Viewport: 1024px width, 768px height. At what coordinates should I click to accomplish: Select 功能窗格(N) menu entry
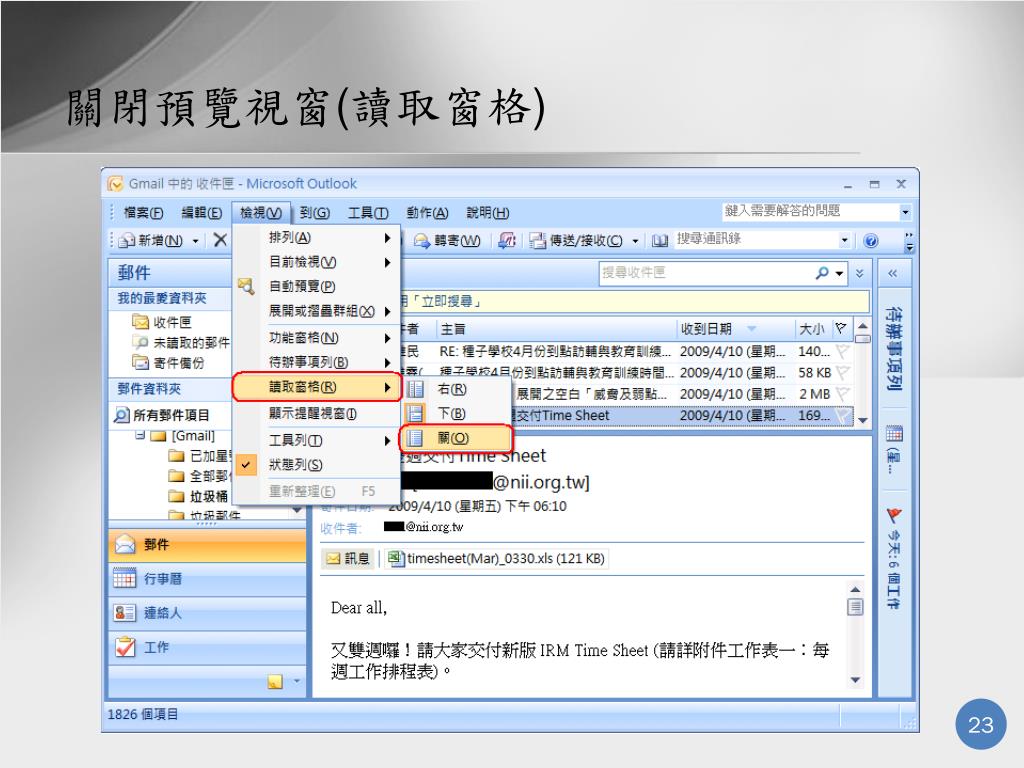coord(316,338)
